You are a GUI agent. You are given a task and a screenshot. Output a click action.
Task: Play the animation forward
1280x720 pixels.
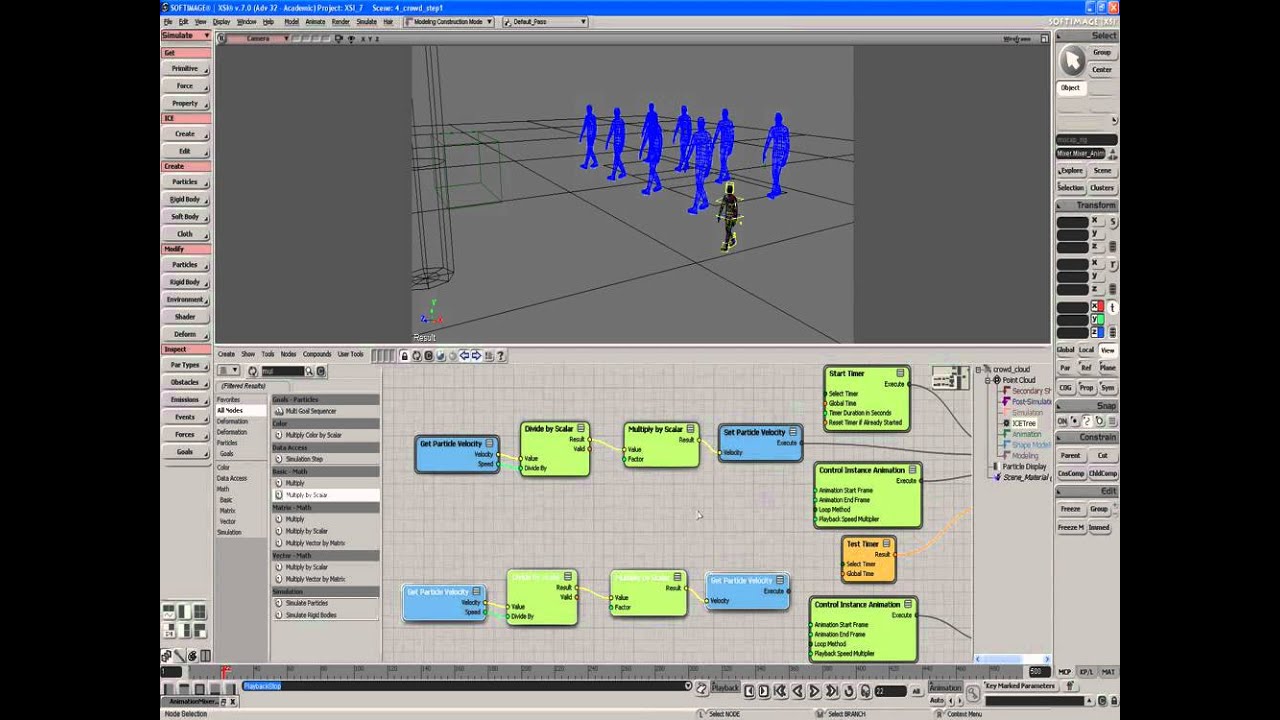814,691
